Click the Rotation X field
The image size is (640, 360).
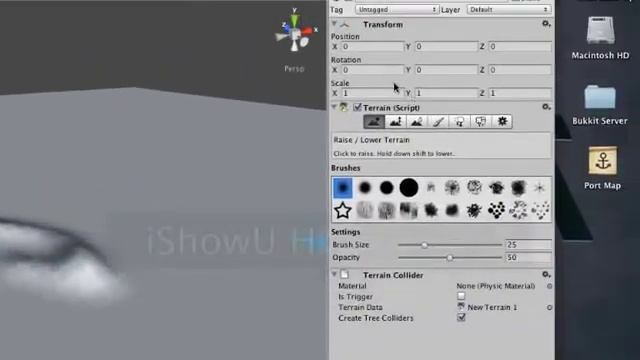372,70
